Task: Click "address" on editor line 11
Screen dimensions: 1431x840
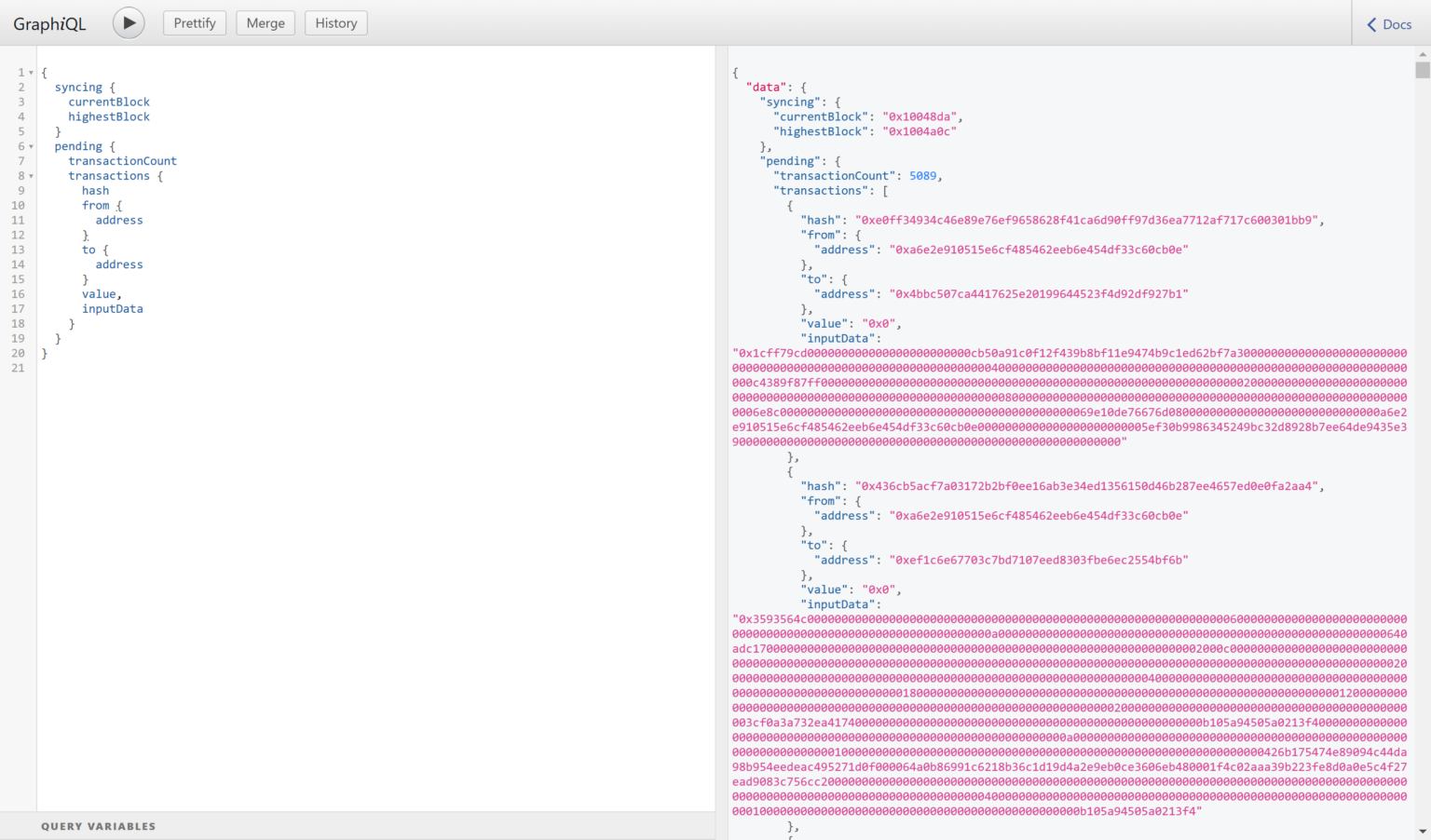Action: [119, 221]
